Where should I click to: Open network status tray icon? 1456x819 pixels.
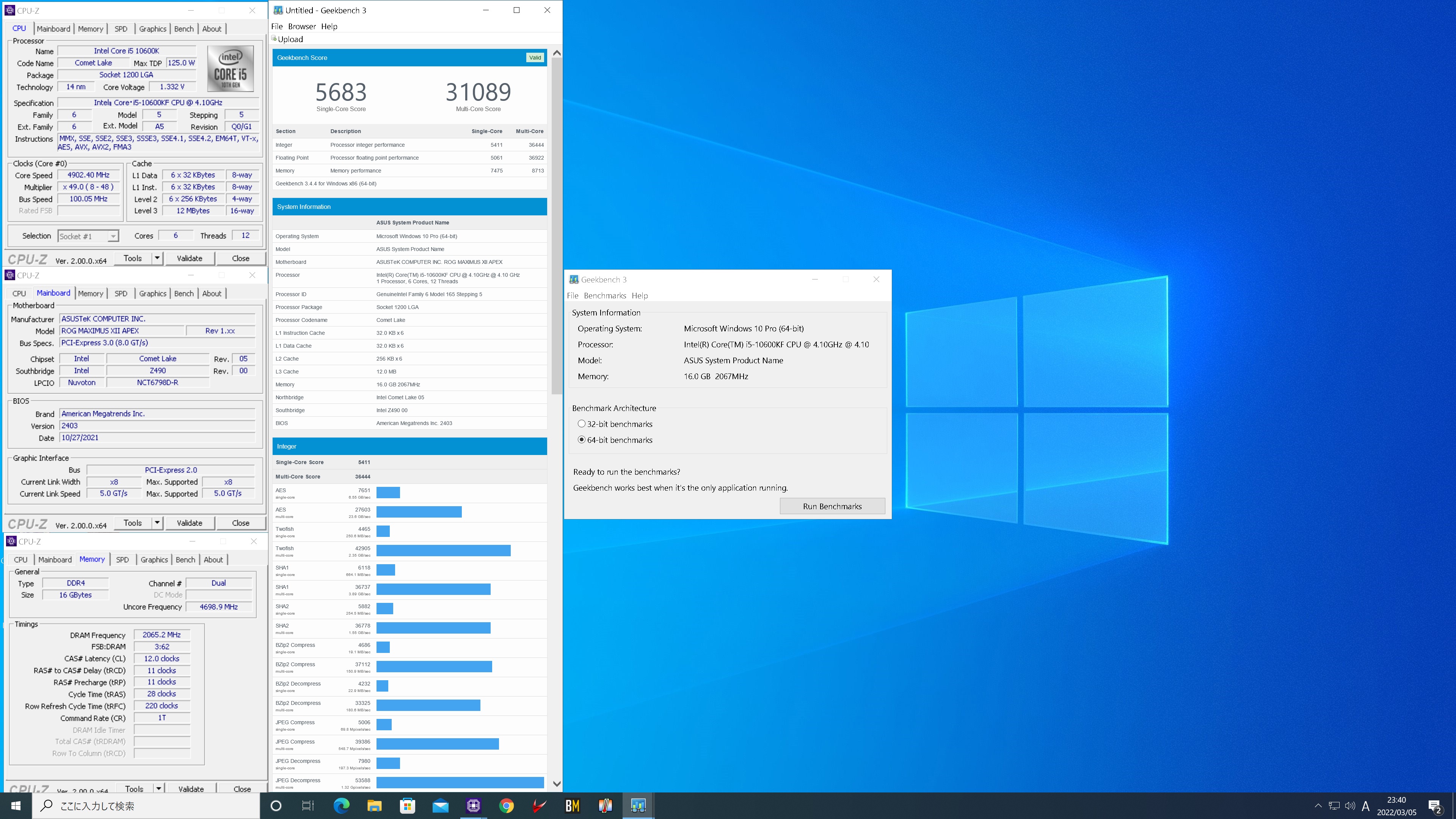point(1334,805)
